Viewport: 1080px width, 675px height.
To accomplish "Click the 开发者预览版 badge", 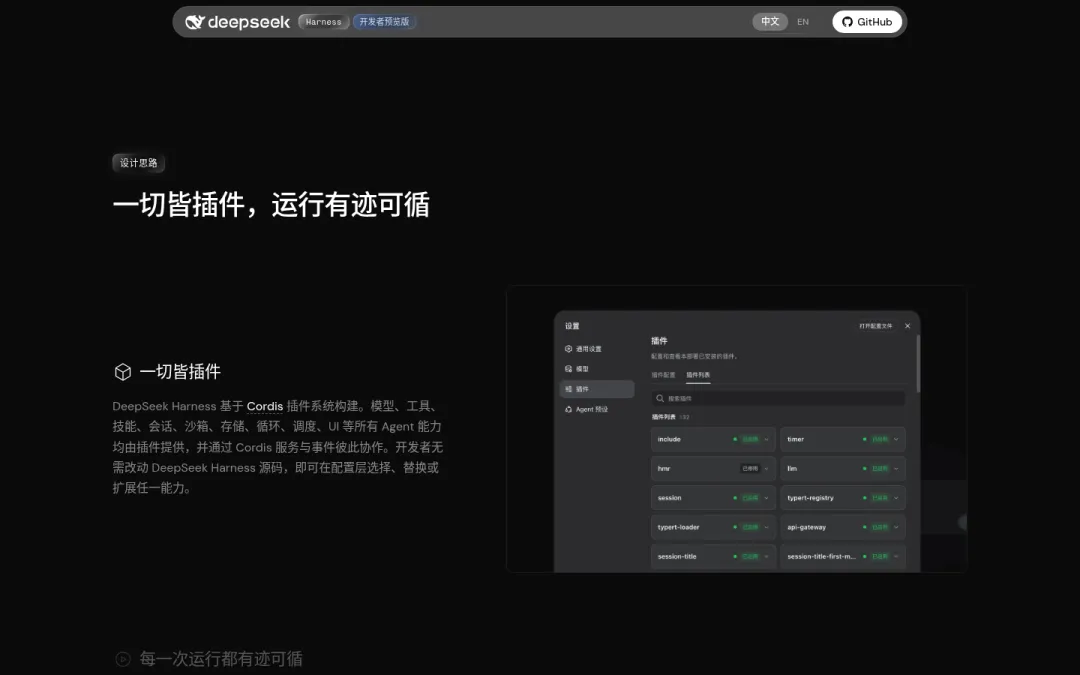I will tap(384, 22).
